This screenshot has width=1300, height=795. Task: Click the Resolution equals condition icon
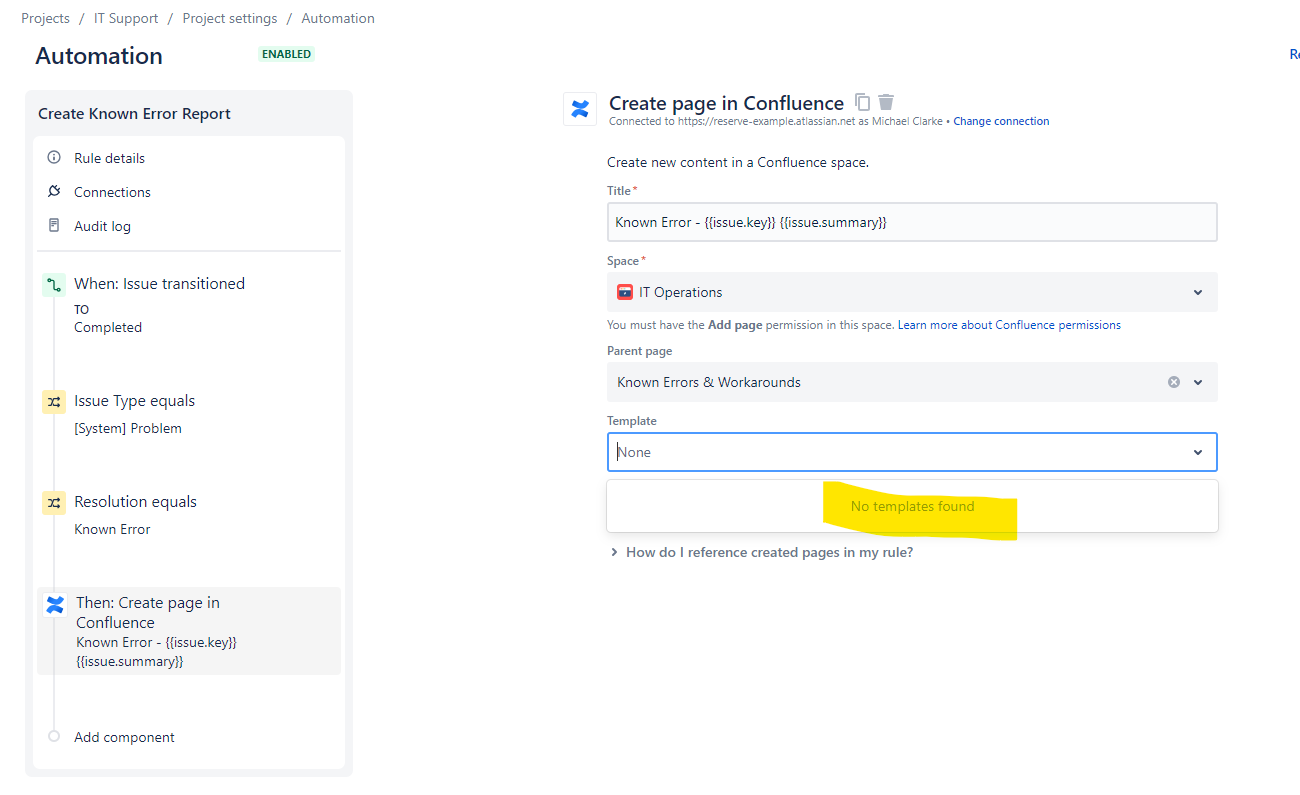coord(54,503)
